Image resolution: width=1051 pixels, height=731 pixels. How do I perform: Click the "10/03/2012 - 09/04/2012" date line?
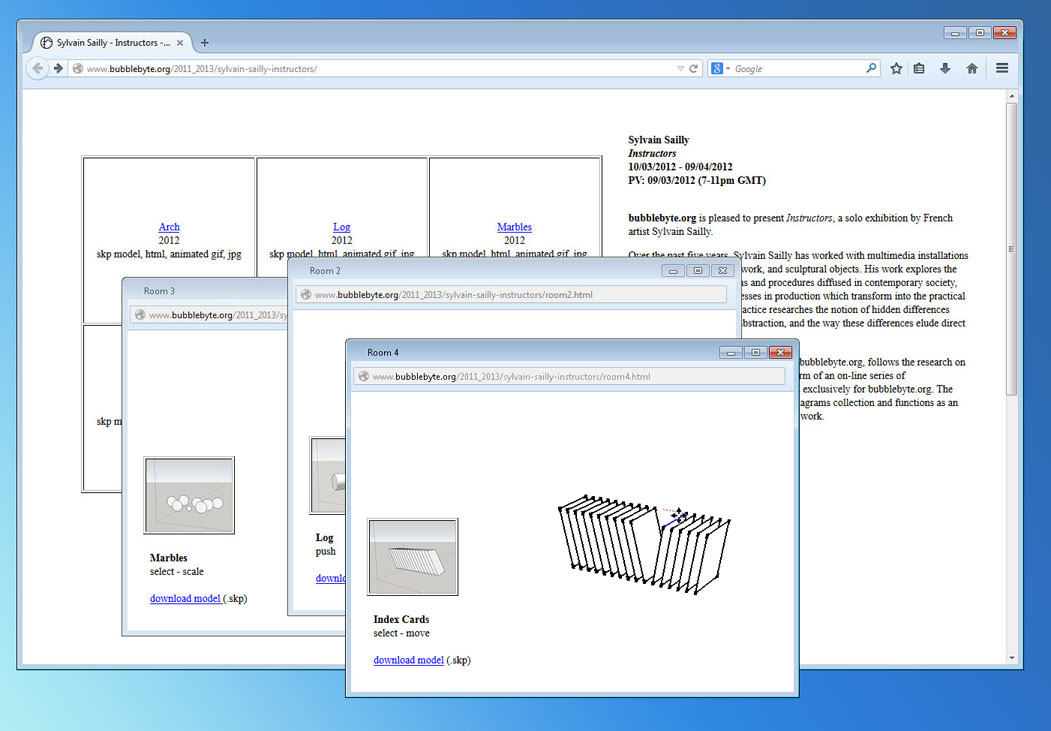pyautogui.click(x=680, y=167)
